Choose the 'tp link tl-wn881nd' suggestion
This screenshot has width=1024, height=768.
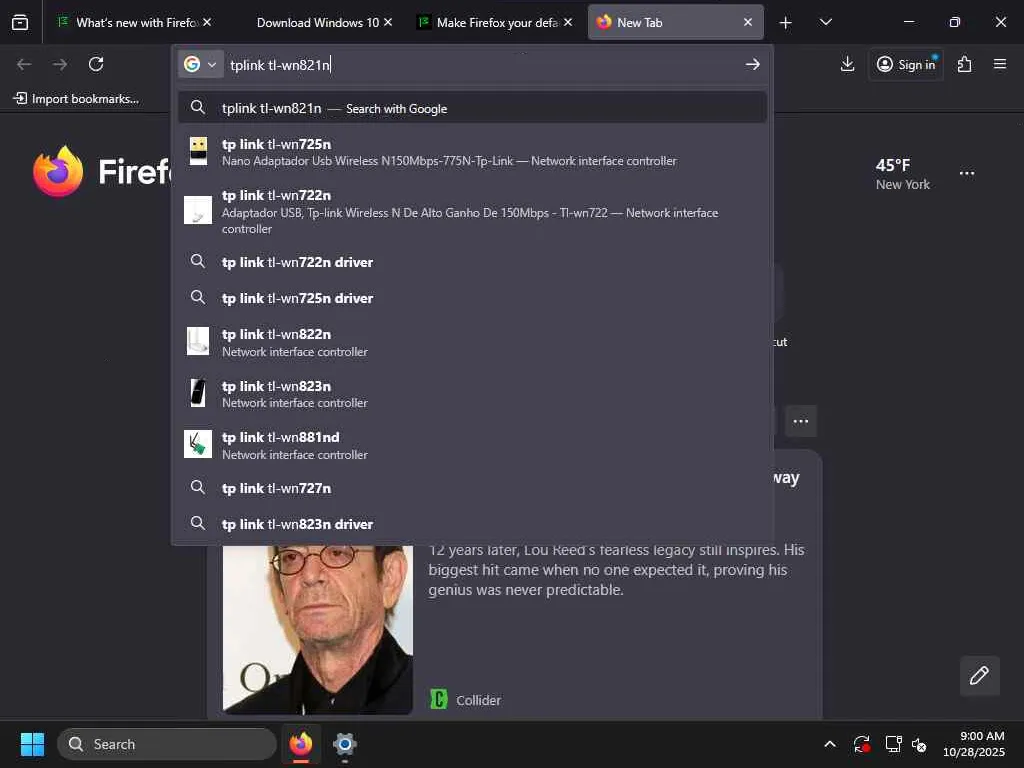[x=472, y=445]
